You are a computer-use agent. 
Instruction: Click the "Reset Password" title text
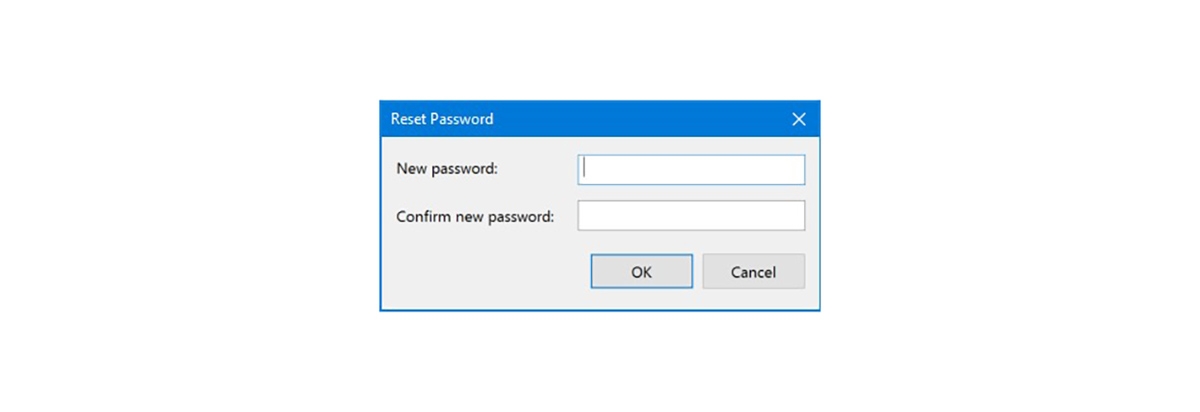point(442,119)
